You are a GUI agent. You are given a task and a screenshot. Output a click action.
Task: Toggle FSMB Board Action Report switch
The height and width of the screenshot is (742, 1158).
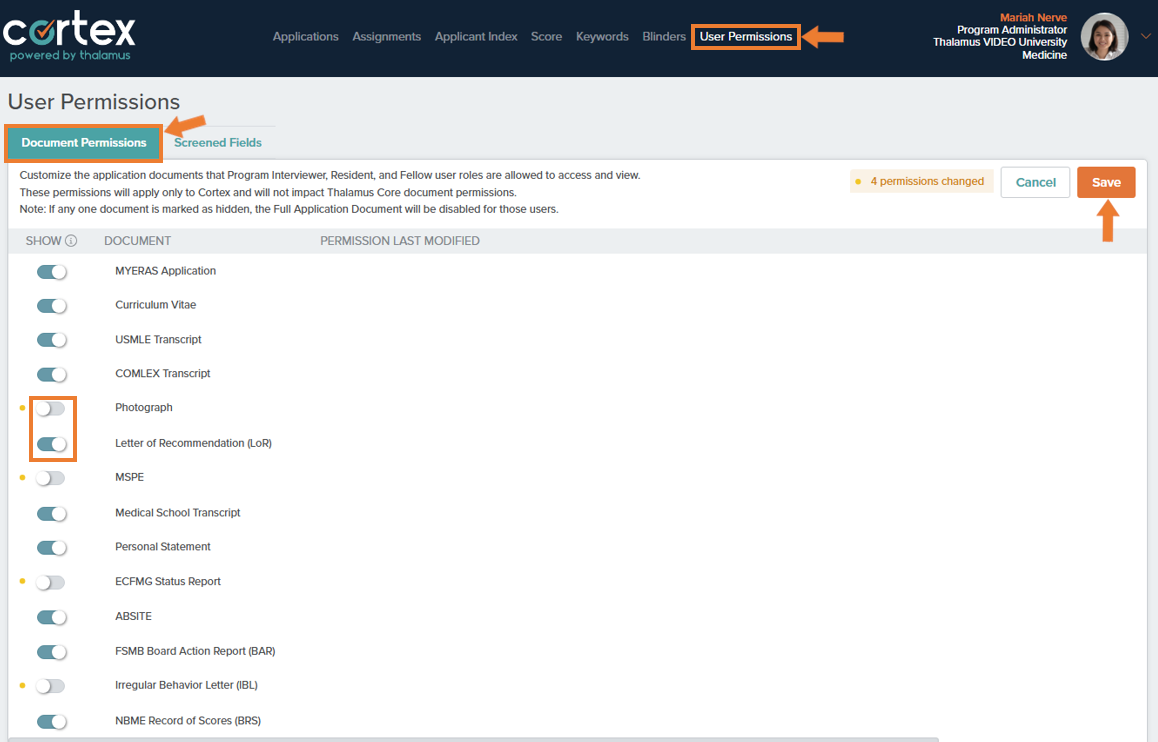coord(52,652)
